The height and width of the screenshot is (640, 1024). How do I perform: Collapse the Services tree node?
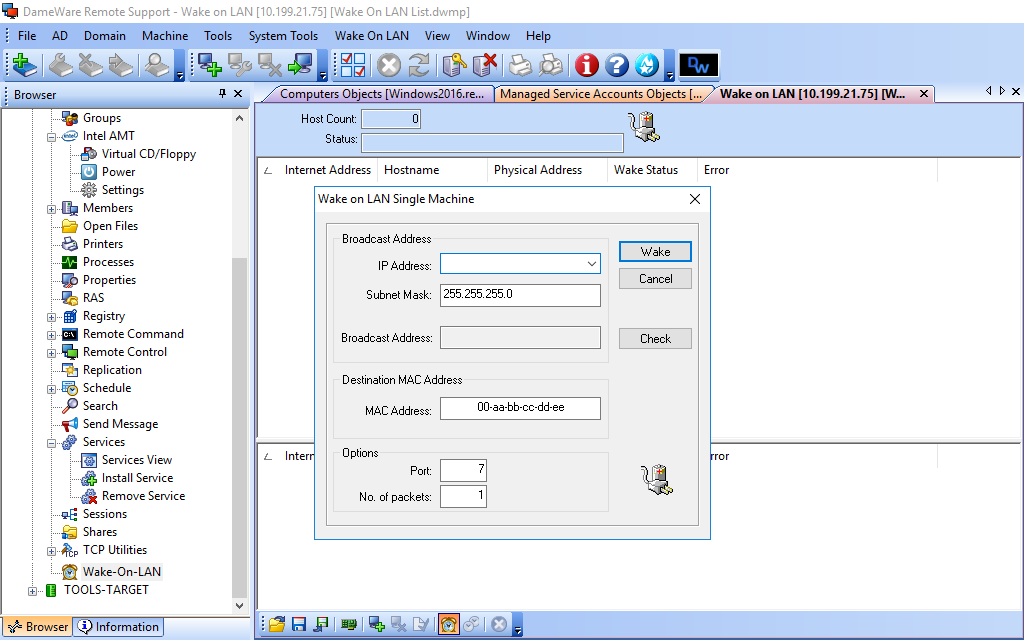(x=52, y=443)
